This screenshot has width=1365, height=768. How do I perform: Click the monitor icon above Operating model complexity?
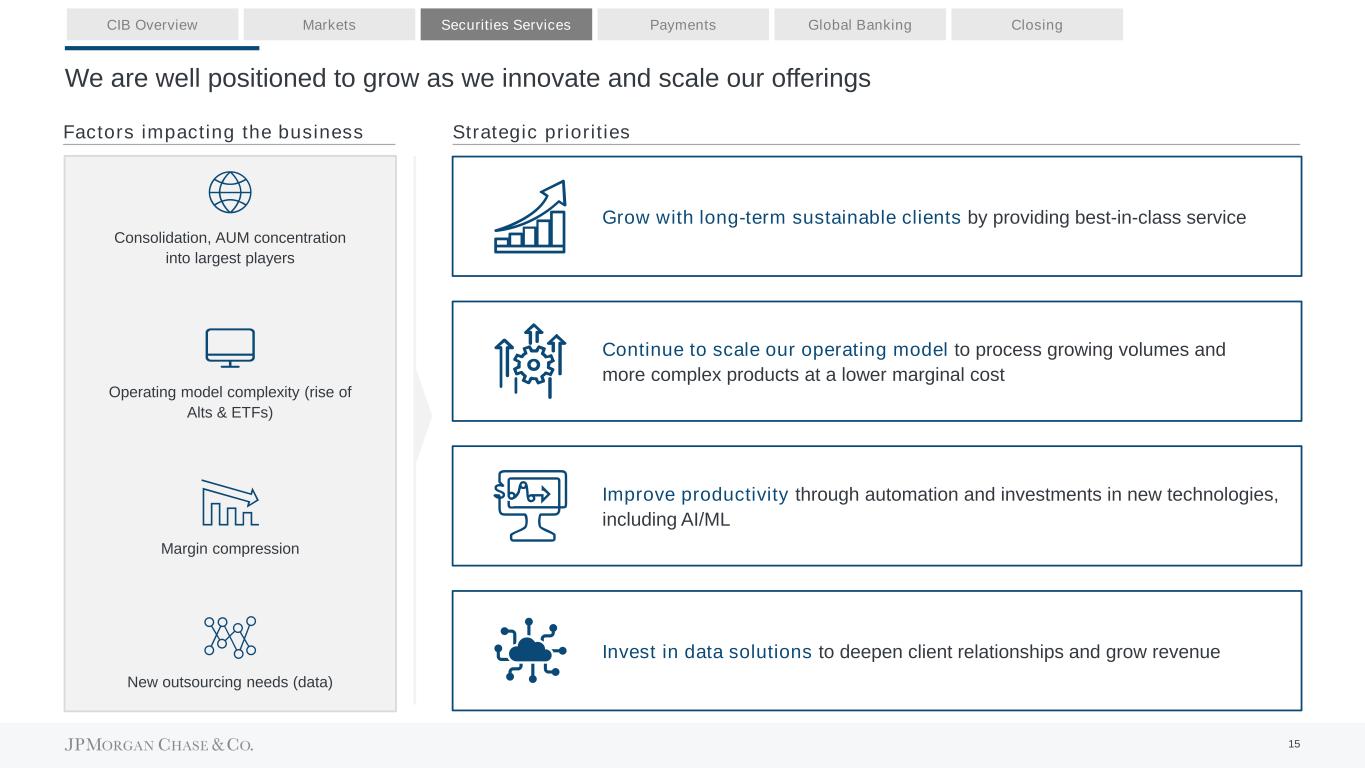tap(230, 348)
